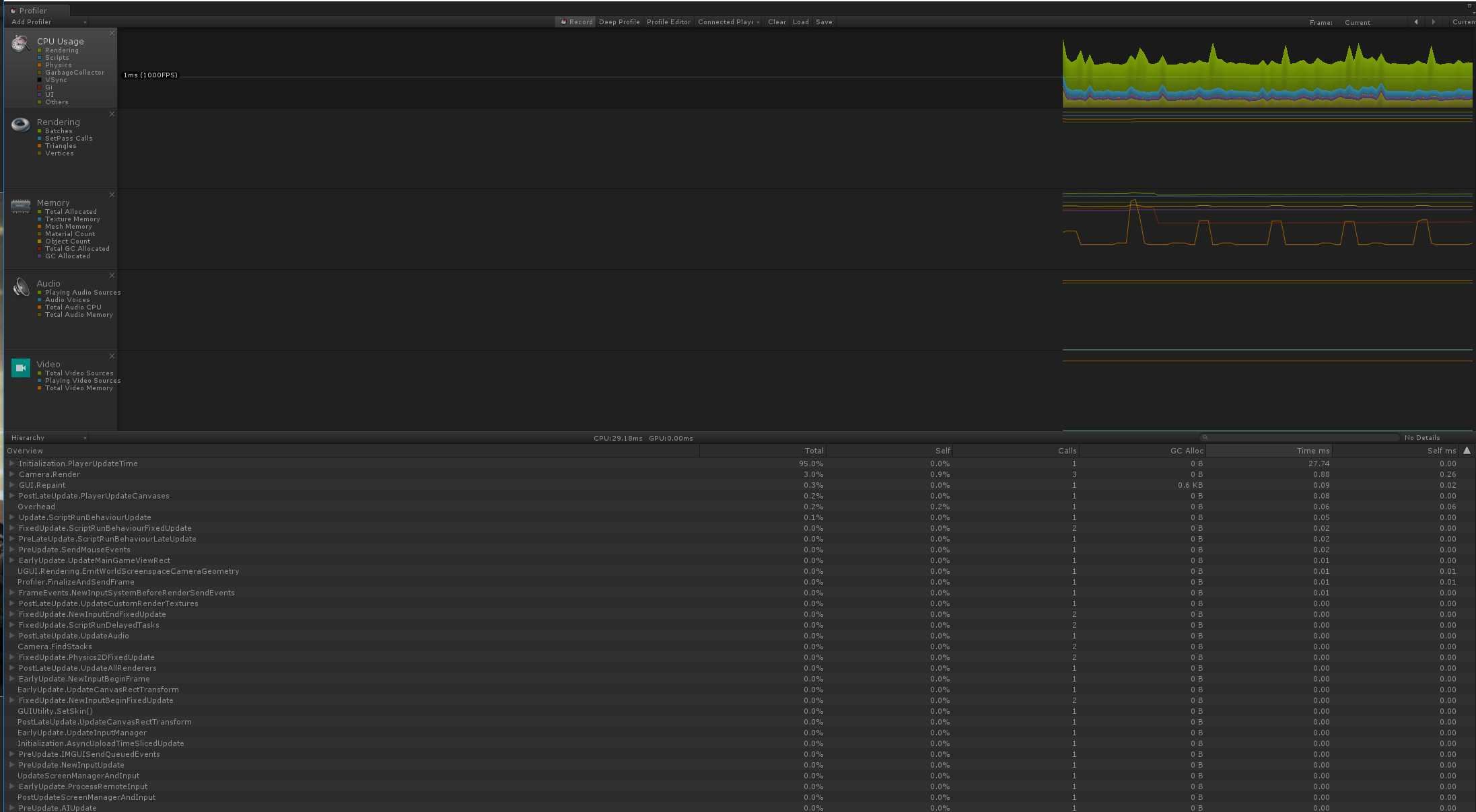The height and width of the screenshot is (812, 1476).
Task: Select the GUIUtility.SetSkin() row
Action: pos(738,711)
